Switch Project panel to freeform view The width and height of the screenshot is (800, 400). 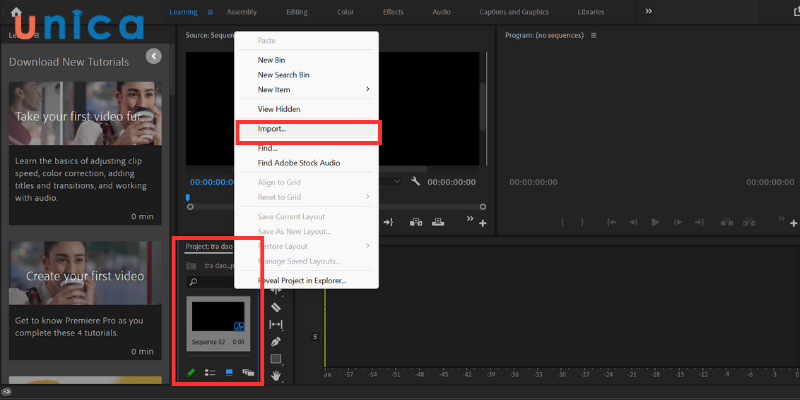tap(248, 373)
